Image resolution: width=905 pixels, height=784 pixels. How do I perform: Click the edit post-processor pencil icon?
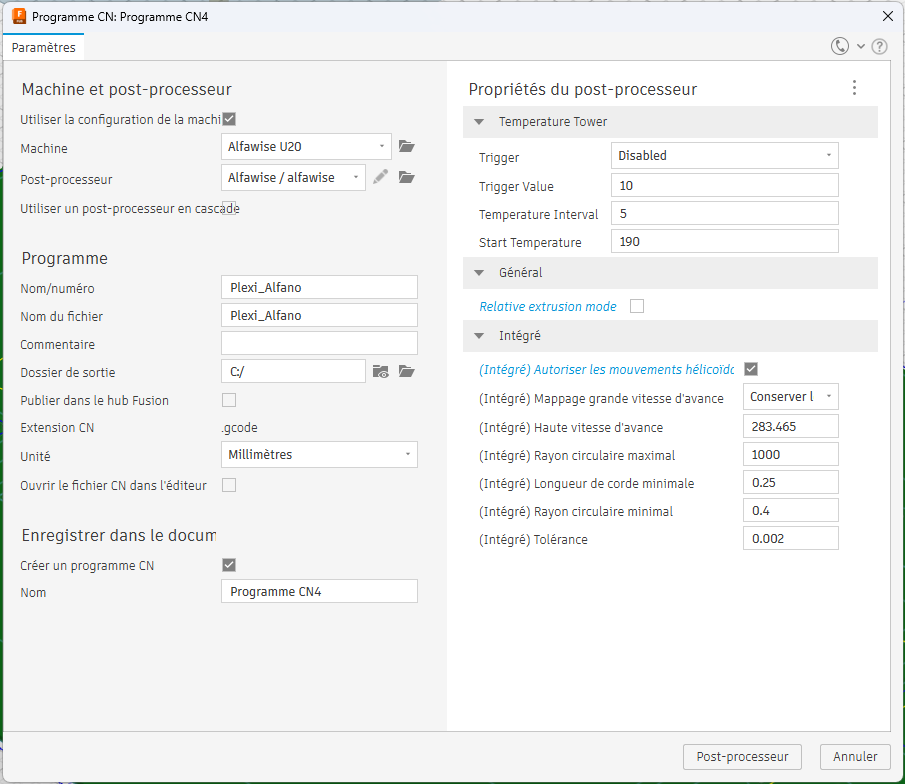[380, 177]
